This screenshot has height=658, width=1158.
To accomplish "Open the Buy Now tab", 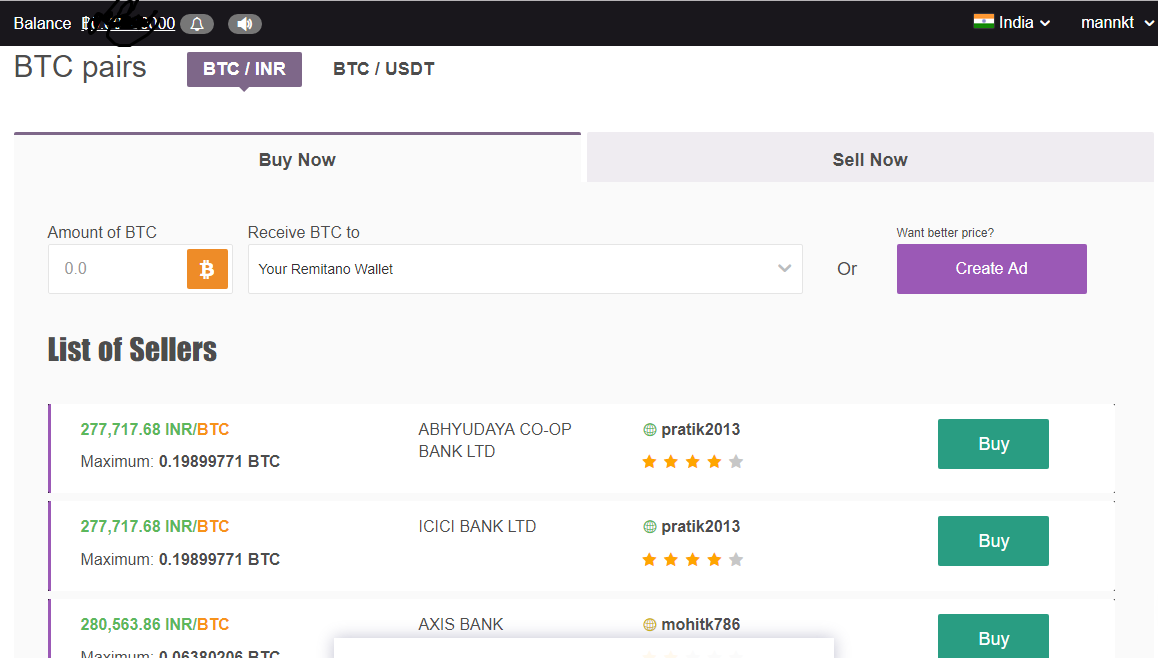I will [x=297, y=160].
